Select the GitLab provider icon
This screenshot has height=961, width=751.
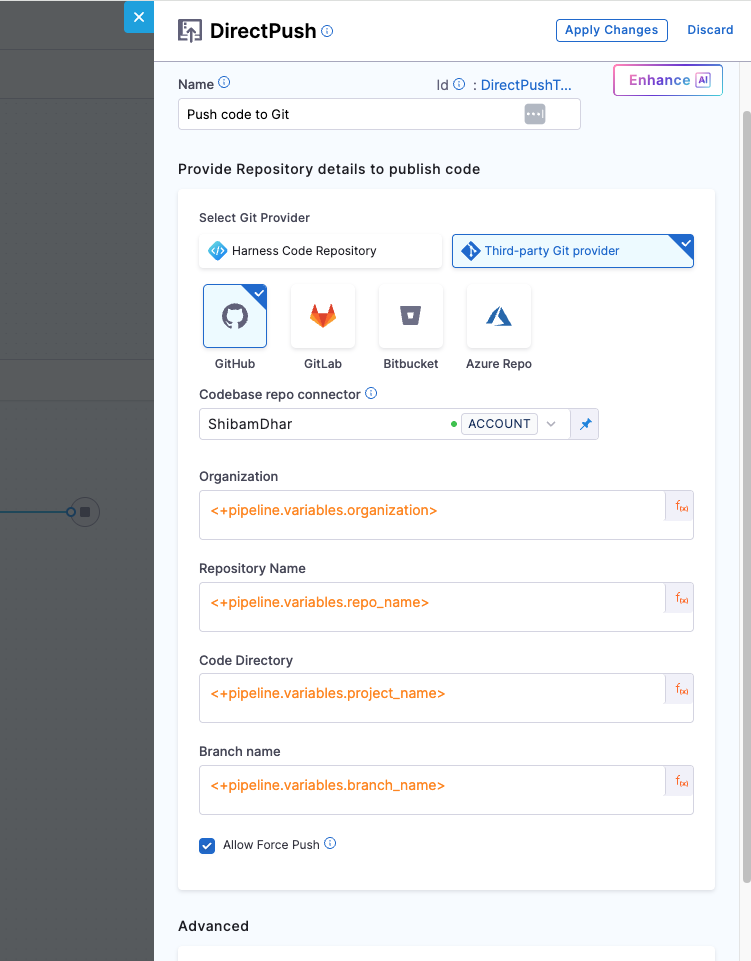[322, 316]
